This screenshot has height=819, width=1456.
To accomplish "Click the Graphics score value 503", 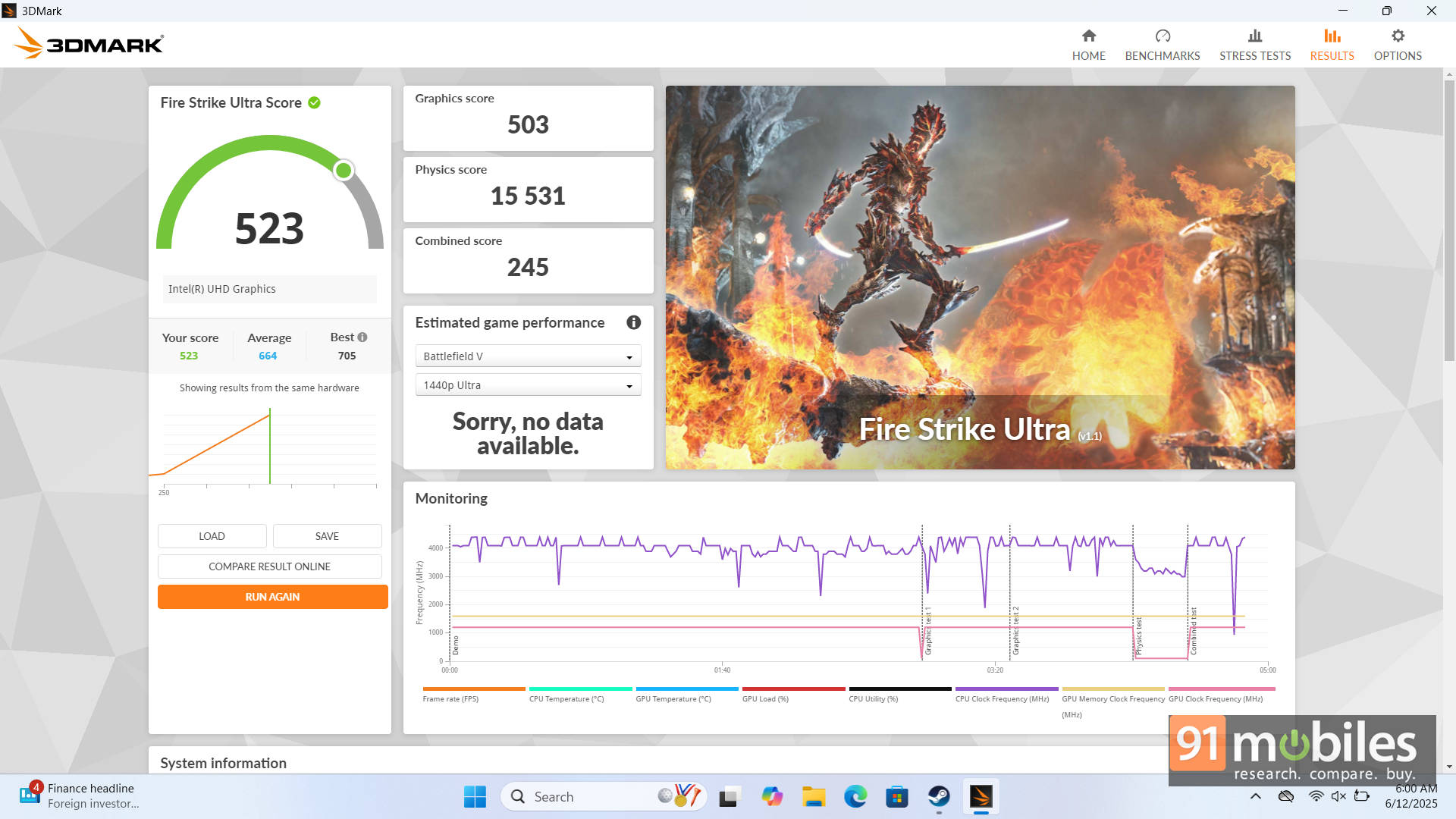I will [x=528, y=124].
